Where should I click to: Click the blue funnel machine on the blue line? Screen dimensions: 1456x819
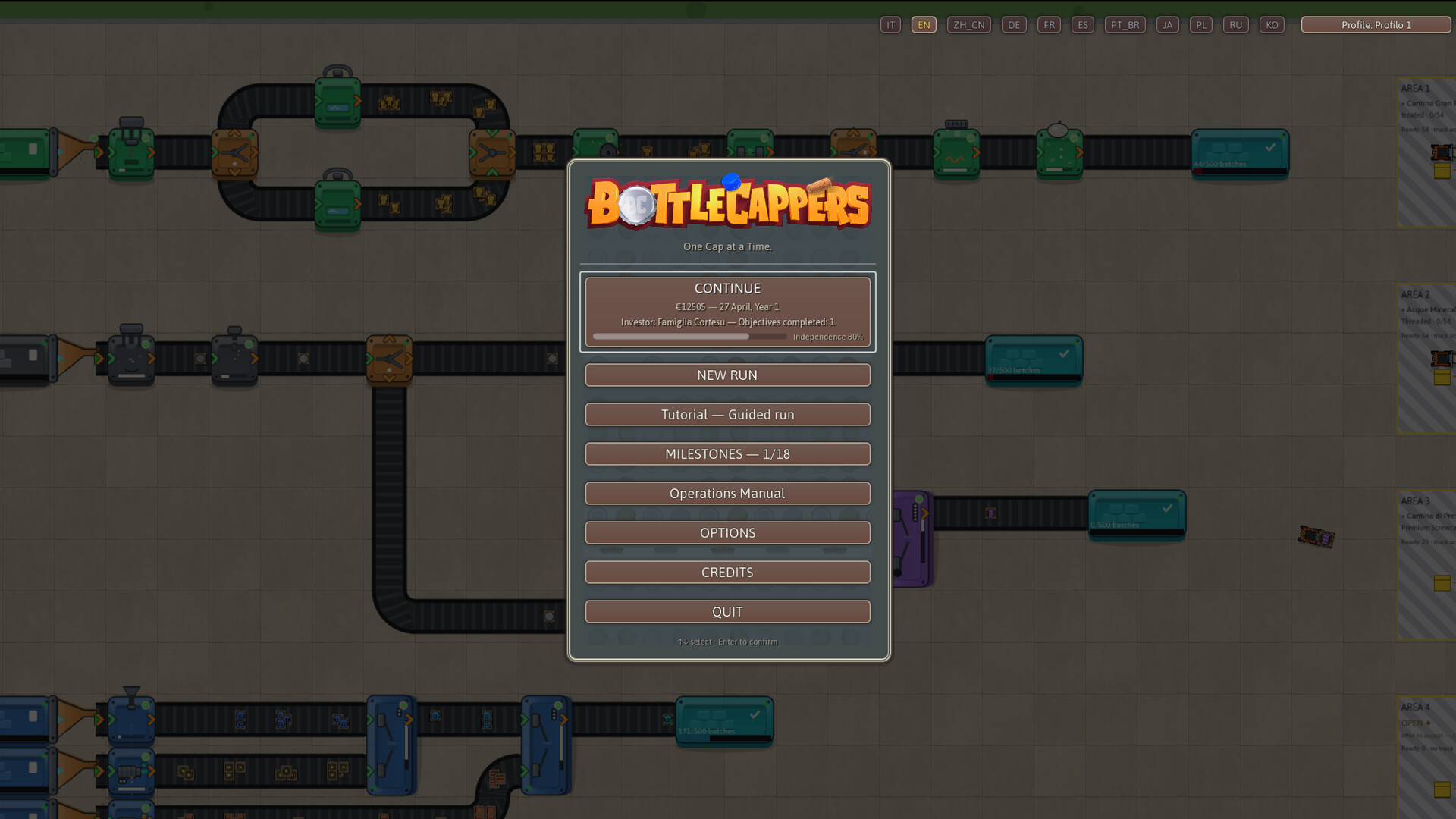pyautogui.click(x=131, y=715)
